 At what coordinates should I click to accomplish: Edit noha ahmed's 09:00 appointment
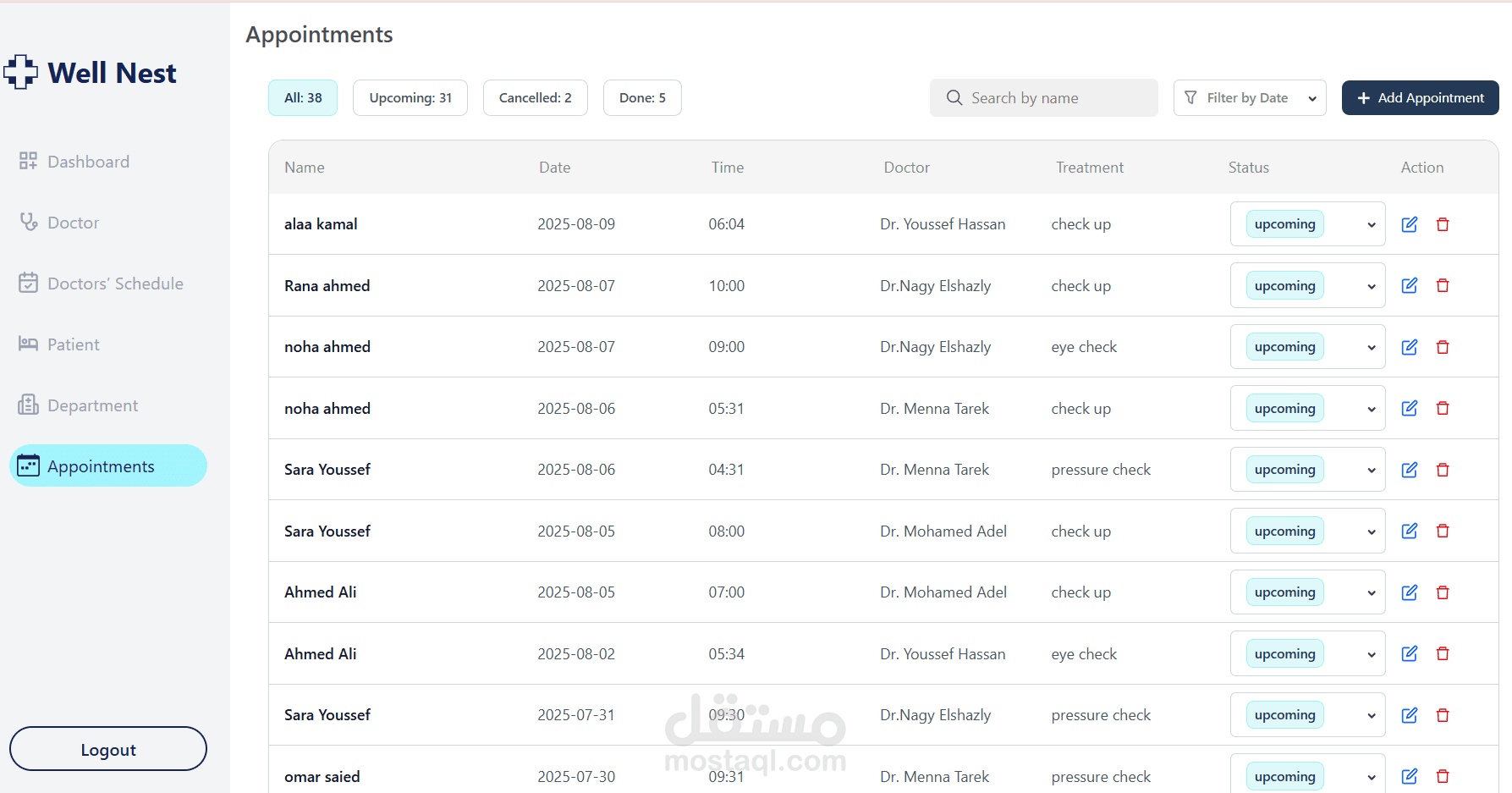(1410, 347)
